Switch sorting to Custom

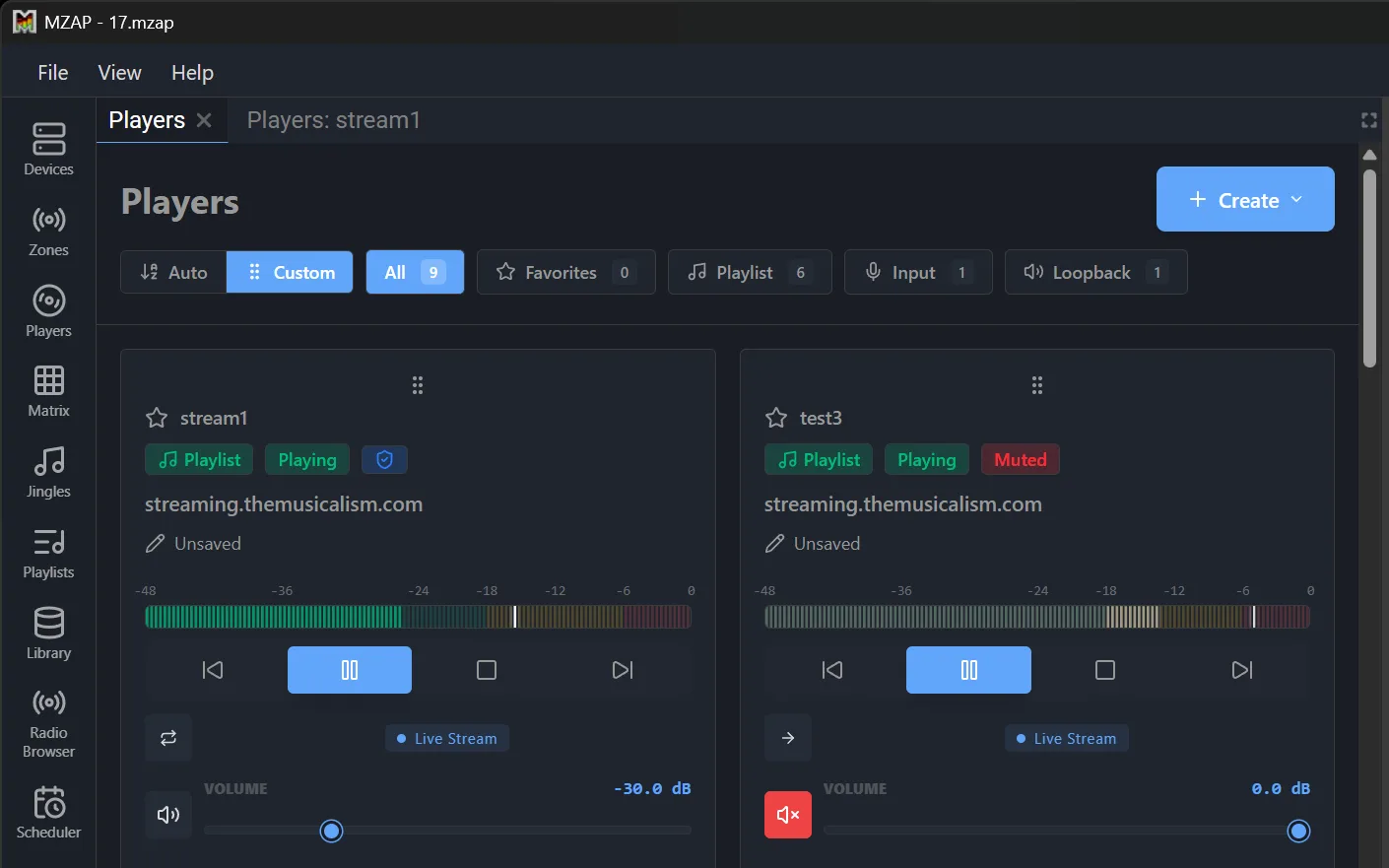[290, 272]
